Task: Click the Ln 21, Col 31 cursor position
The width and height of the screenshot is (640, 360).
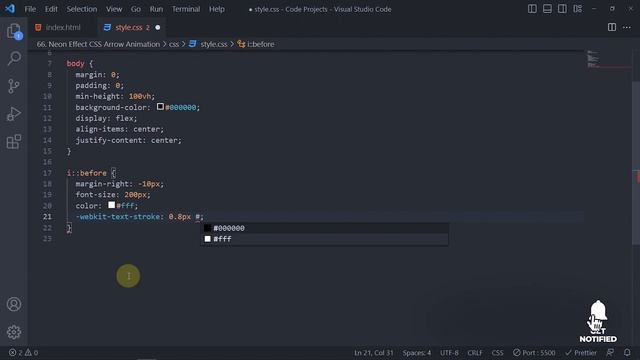Action: click(x=373, y=353)
